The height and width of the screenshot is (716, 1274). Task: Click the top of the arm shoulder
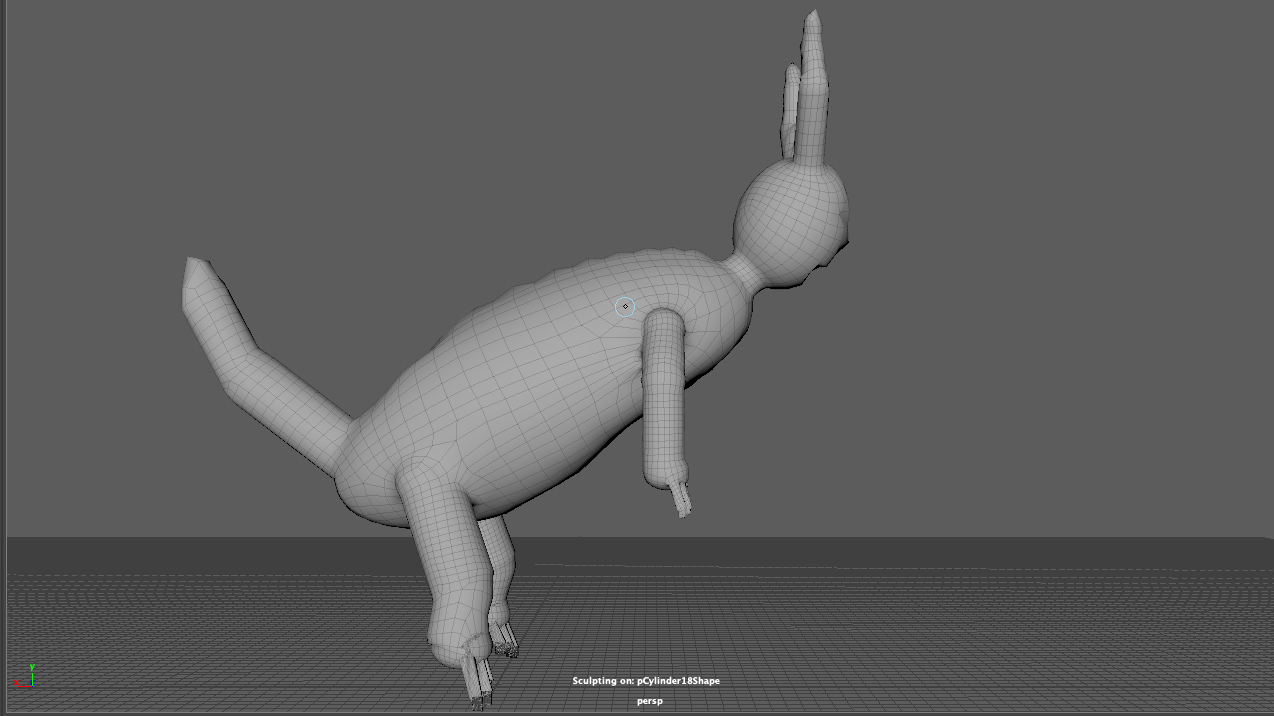662,322
